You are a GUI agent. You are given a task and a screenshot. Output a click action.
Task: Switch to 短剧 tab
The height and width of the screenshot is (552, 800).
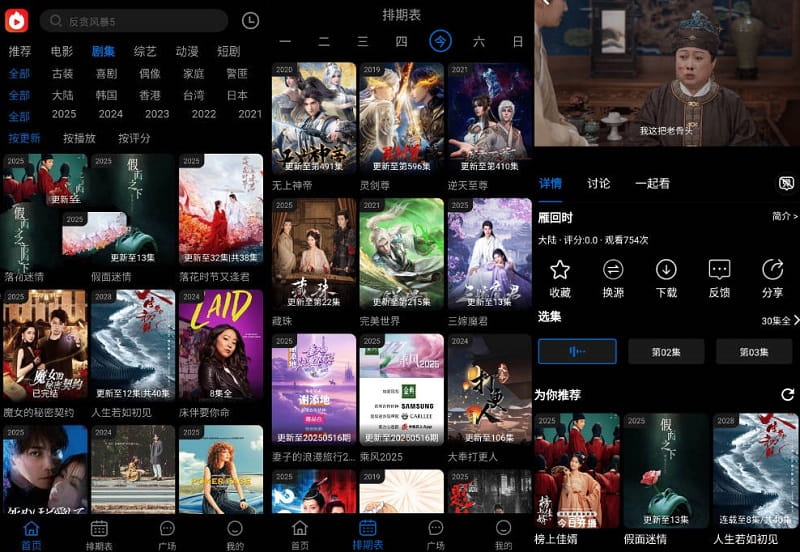[x=229, y=51]
